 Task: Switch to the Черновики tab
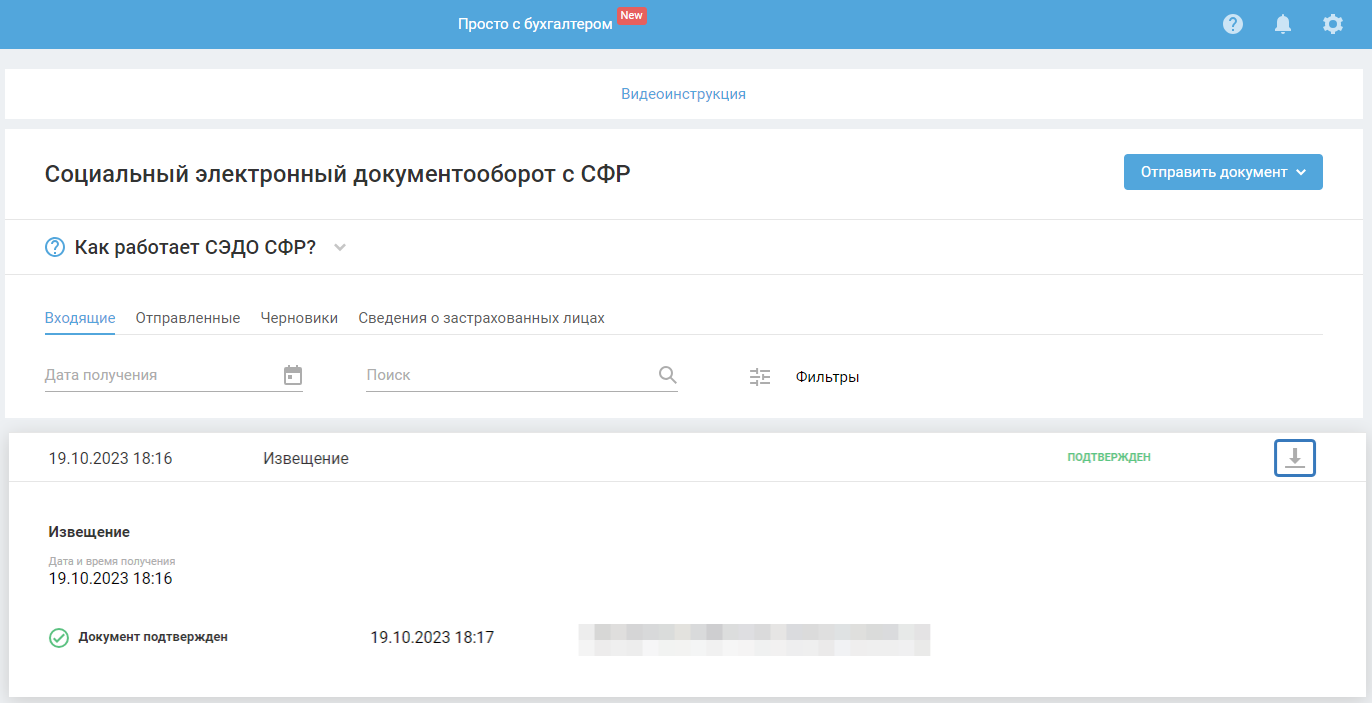299,318
